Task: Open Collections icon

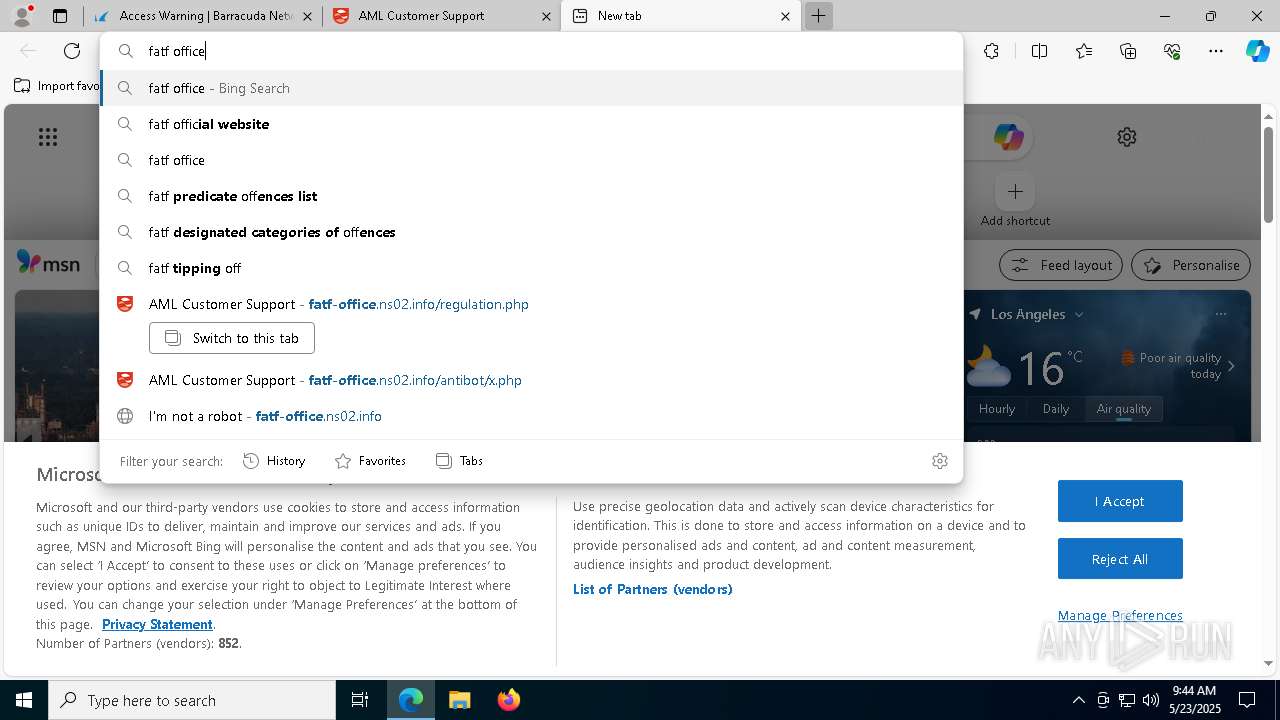Action: tap(1128, 51)
